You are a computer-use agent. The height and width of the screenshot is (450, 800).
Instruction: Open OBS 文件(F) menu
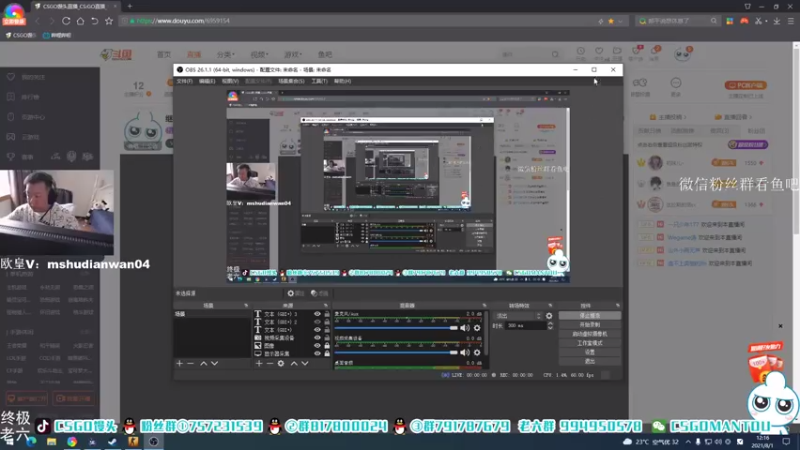click(x=184, y=81)
